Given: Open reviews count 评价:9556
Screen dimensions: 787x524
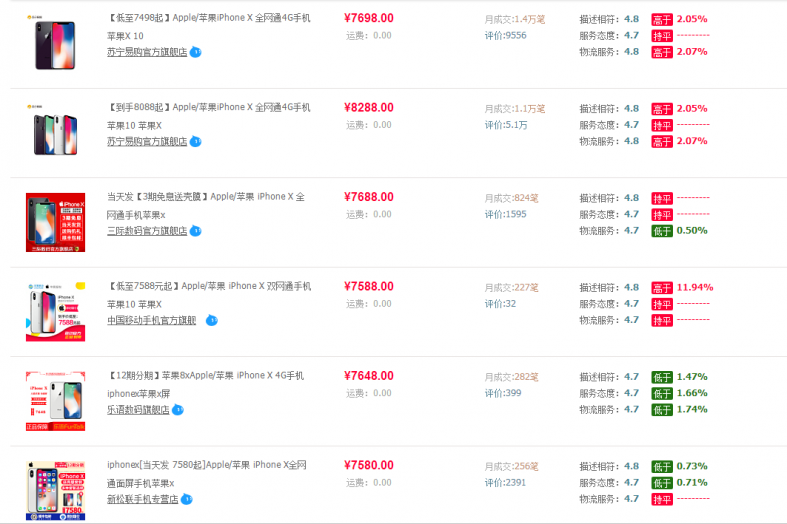Looking at the screenshot, I should (x=505, y=36).
